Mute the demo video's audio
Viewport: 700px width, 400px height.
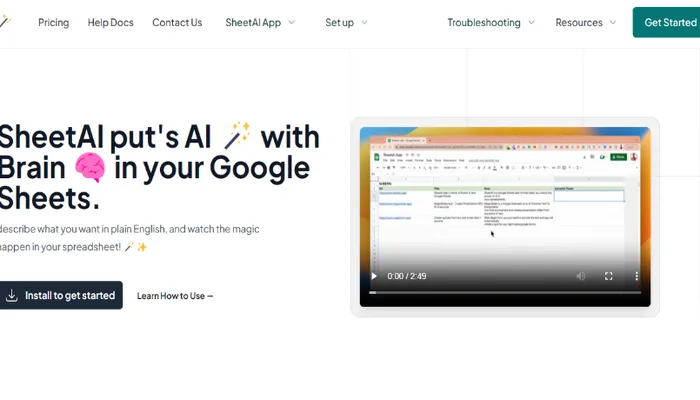coord(581,276)
